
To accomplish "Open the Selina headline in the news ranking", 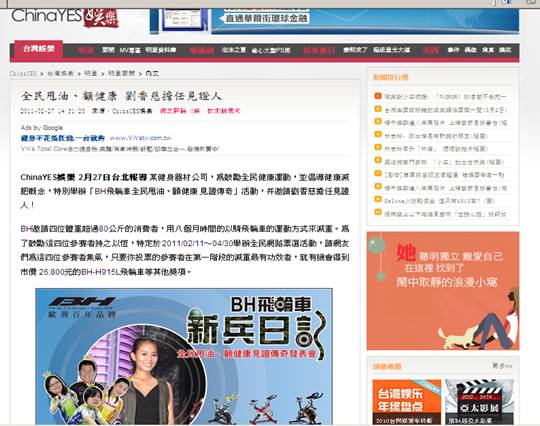I will tap(439, 201).
